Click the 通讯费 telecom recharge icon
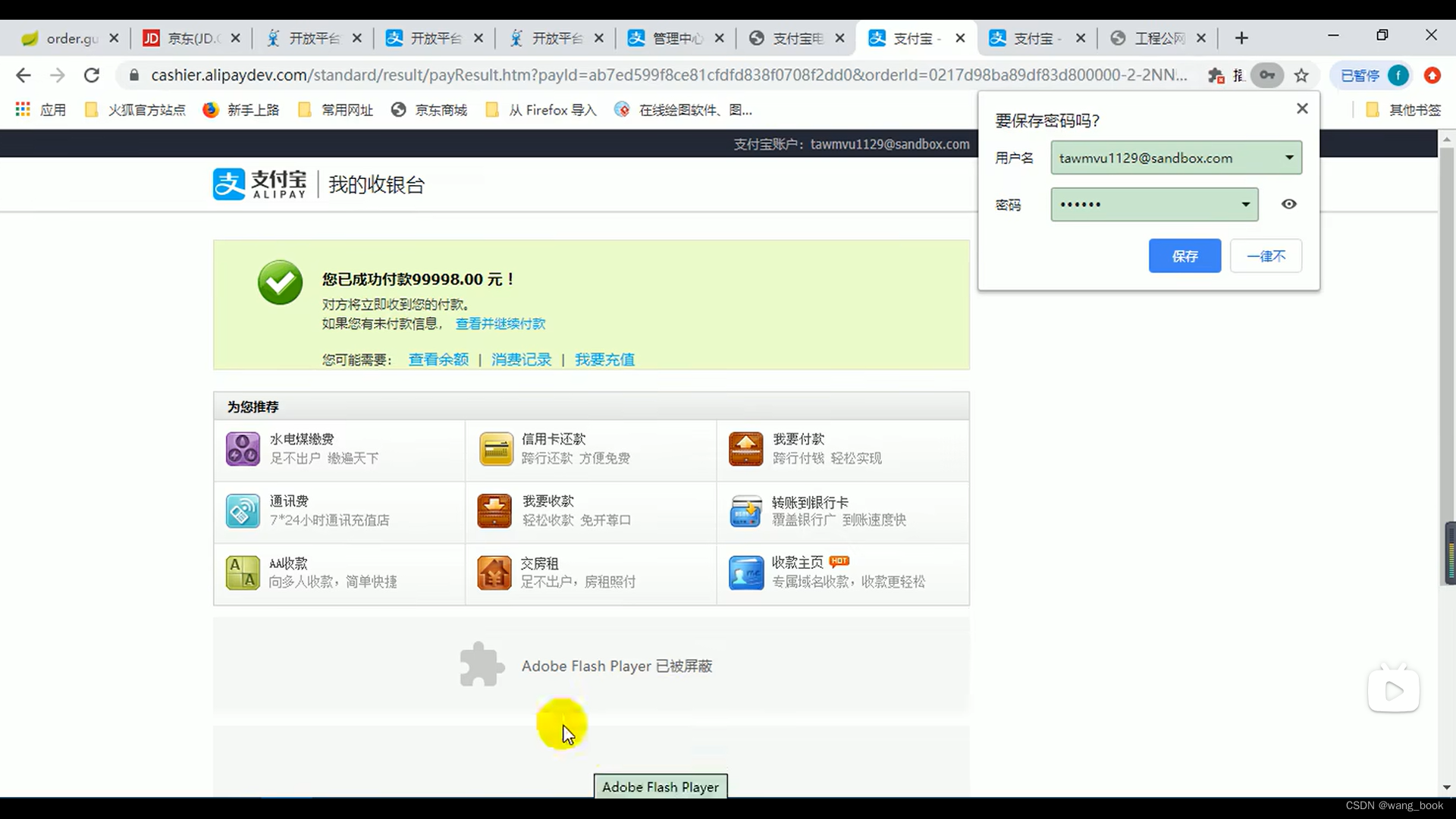1456x819 pixels. [241, 510]
